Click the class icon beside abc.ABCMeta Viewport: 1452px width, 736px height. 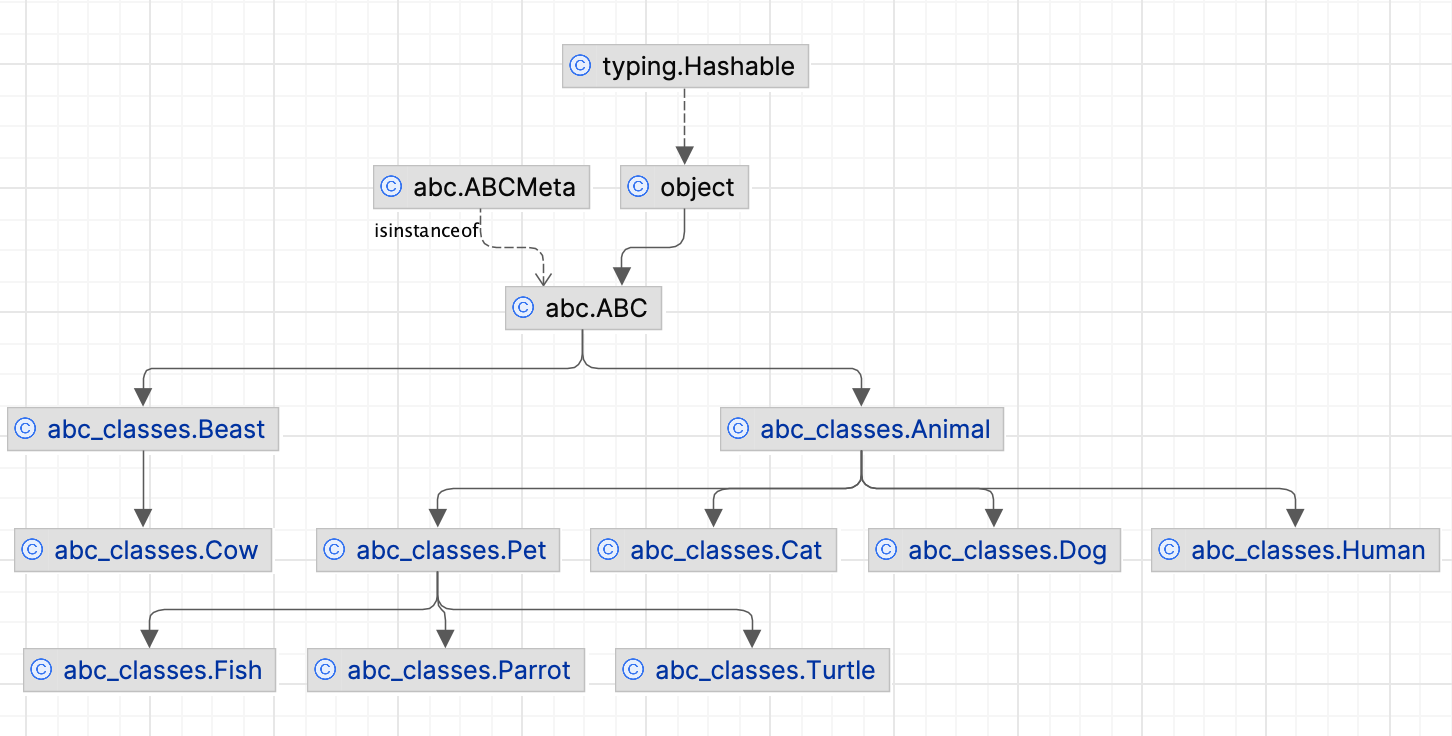tap(391, 187)
